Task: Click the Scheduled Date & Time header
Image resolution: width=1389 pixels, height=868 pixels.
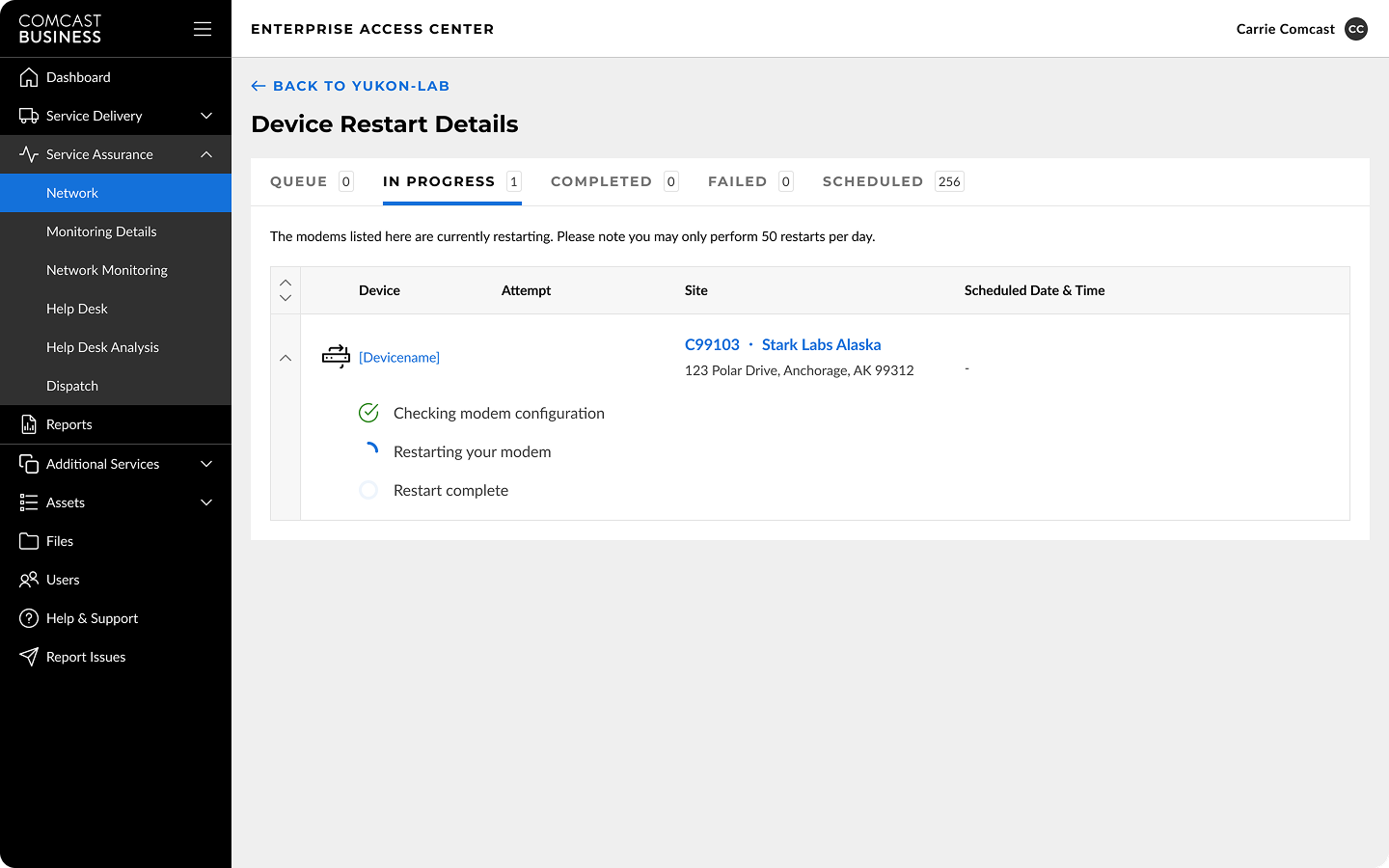Action: tap(1035, 290)
